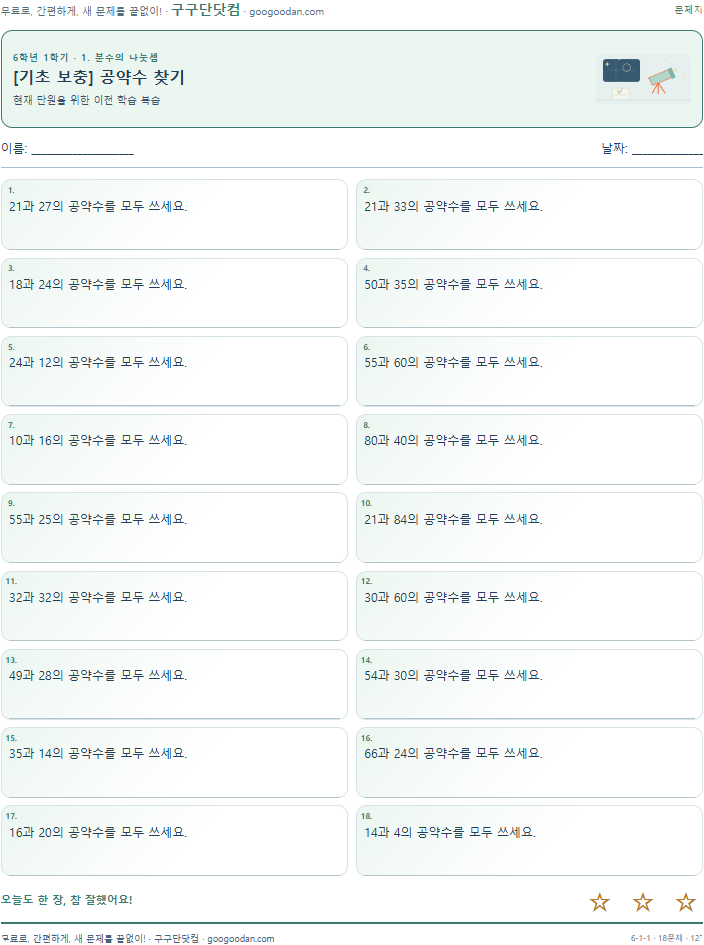Select problem 18: 14과 4의 공약수
Viewport: 704px width, 945px height.
coord(529,840)
